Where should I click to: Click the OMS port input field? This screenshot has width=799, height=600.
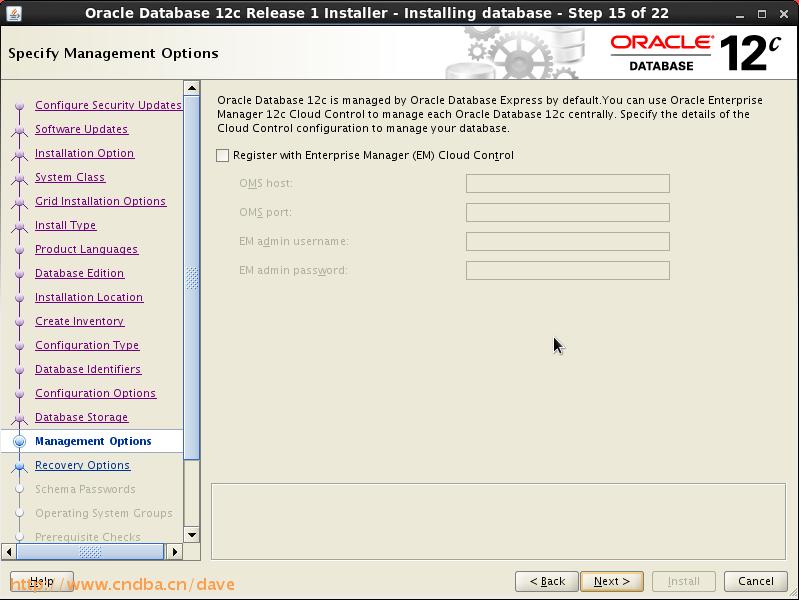pos(568,213)
